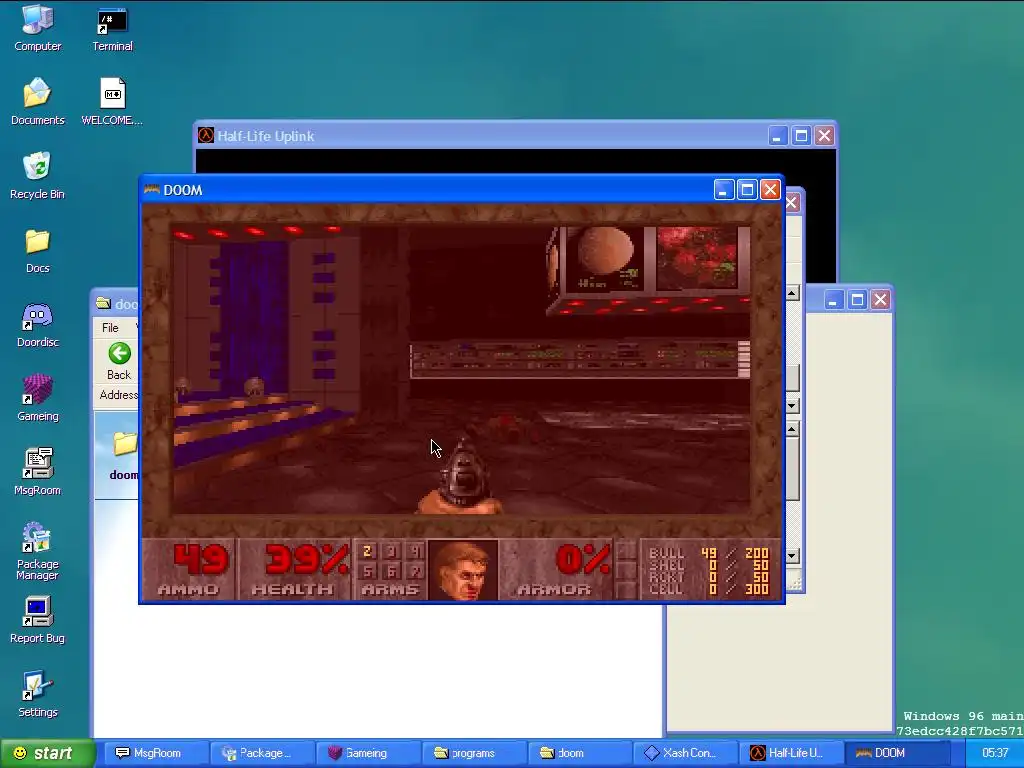
Task: Open the Report Bug shortcut
Action: (x=37, y=620)
